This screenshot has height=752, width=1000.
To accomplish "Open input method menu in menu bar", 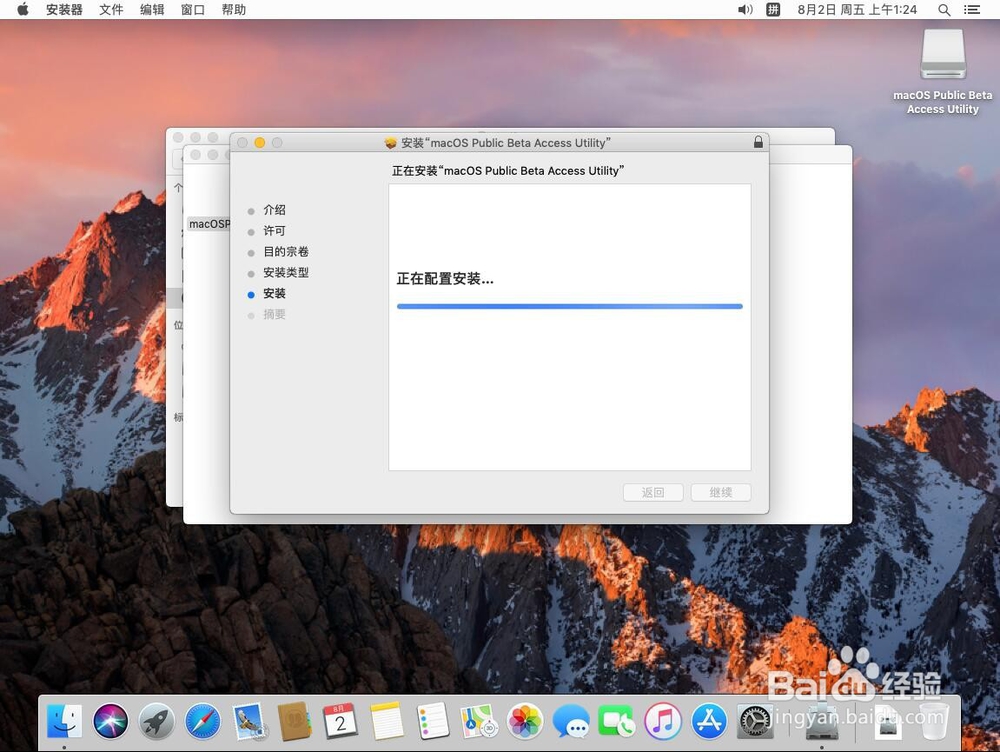I will [773, 10].
